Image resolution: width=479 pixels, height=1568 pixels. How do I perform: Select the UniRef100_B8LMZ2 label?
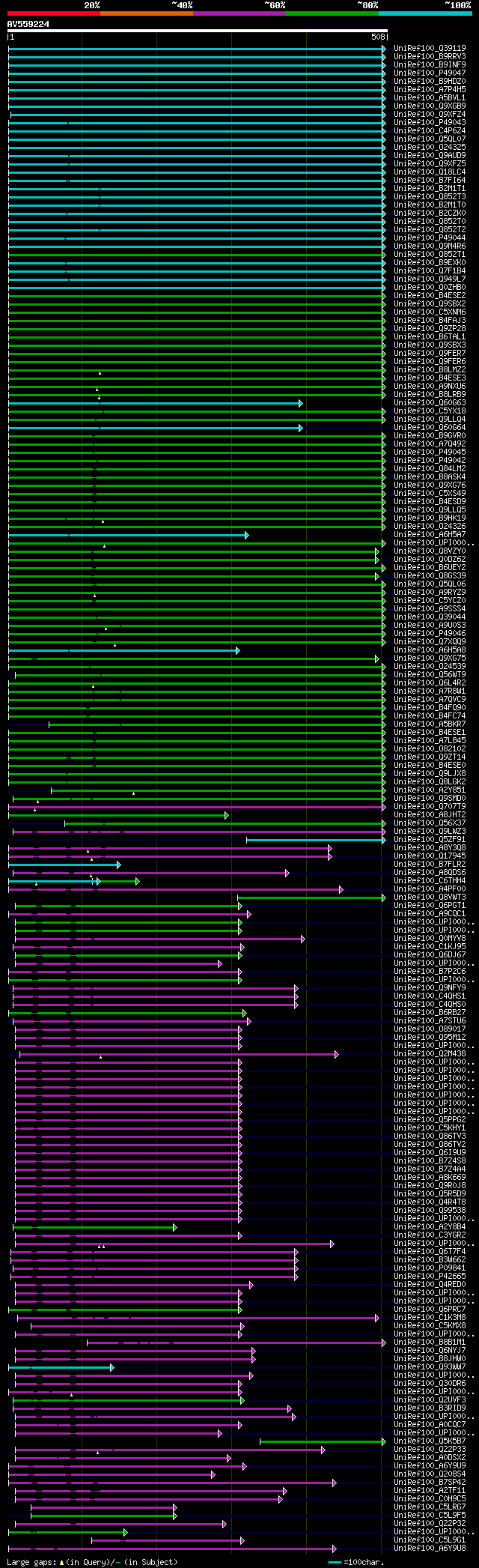click(x=430, y=370)
